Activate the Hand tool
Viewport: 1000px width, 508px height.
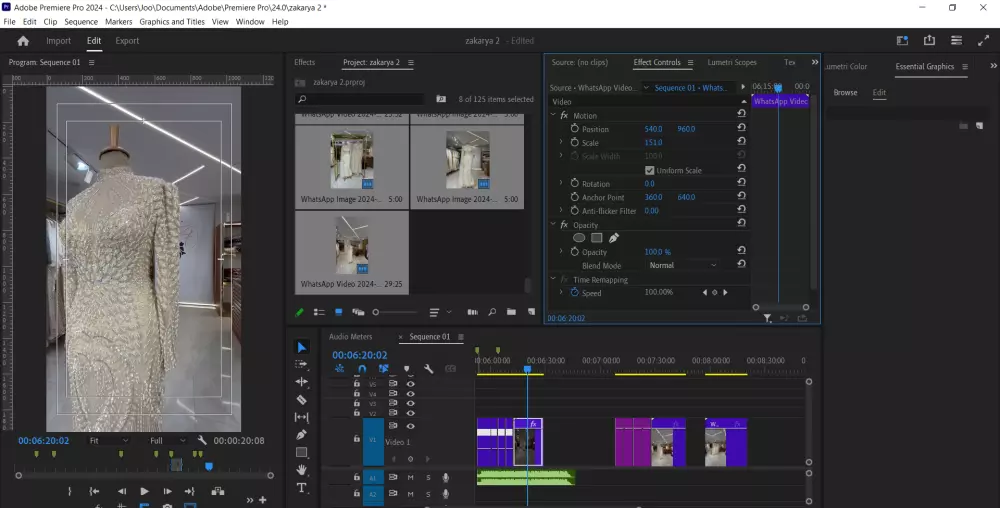(302, 470)
